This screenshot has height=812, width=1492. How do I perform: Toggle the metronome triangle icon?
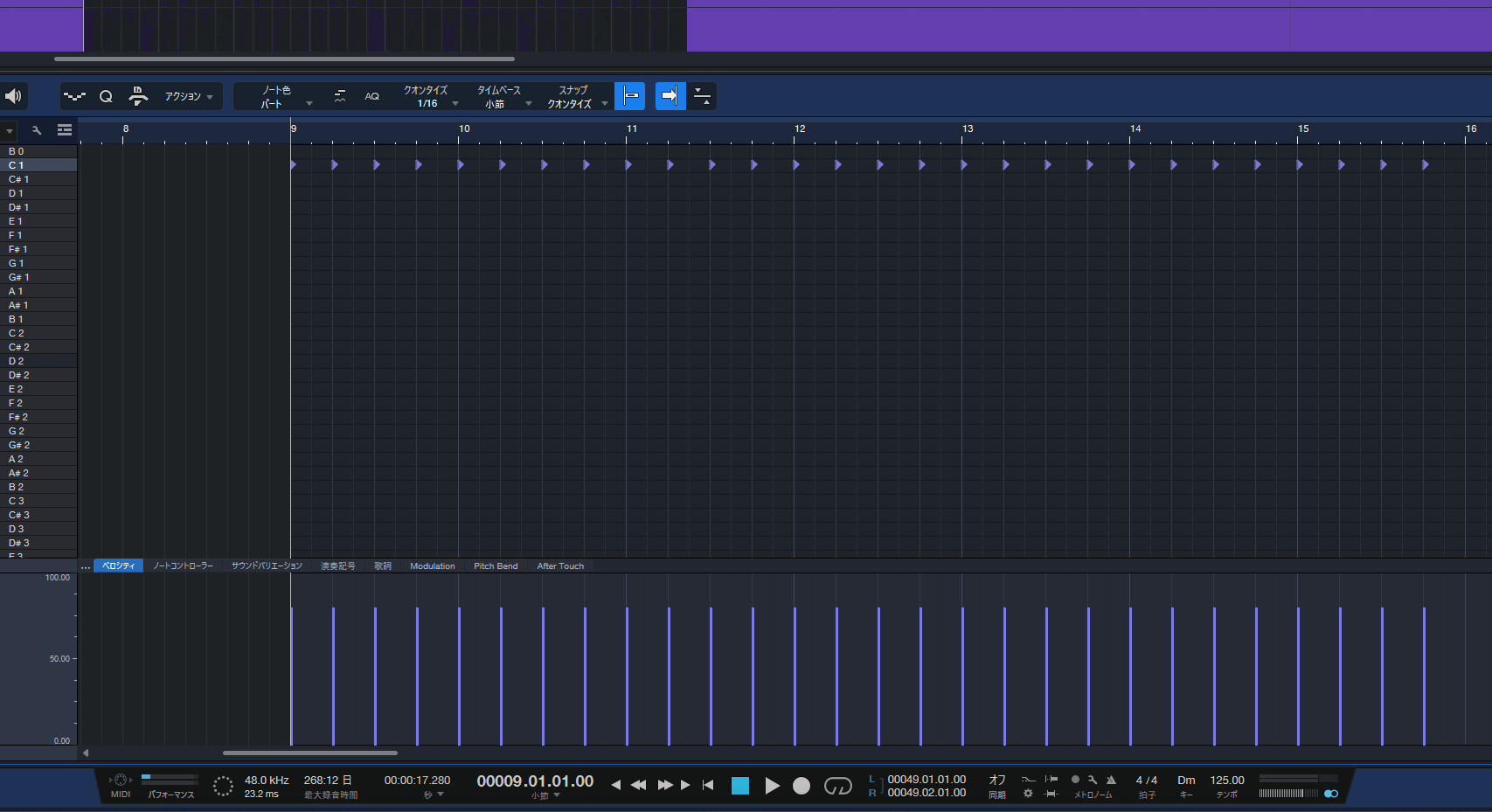[x=1111, y=780]
